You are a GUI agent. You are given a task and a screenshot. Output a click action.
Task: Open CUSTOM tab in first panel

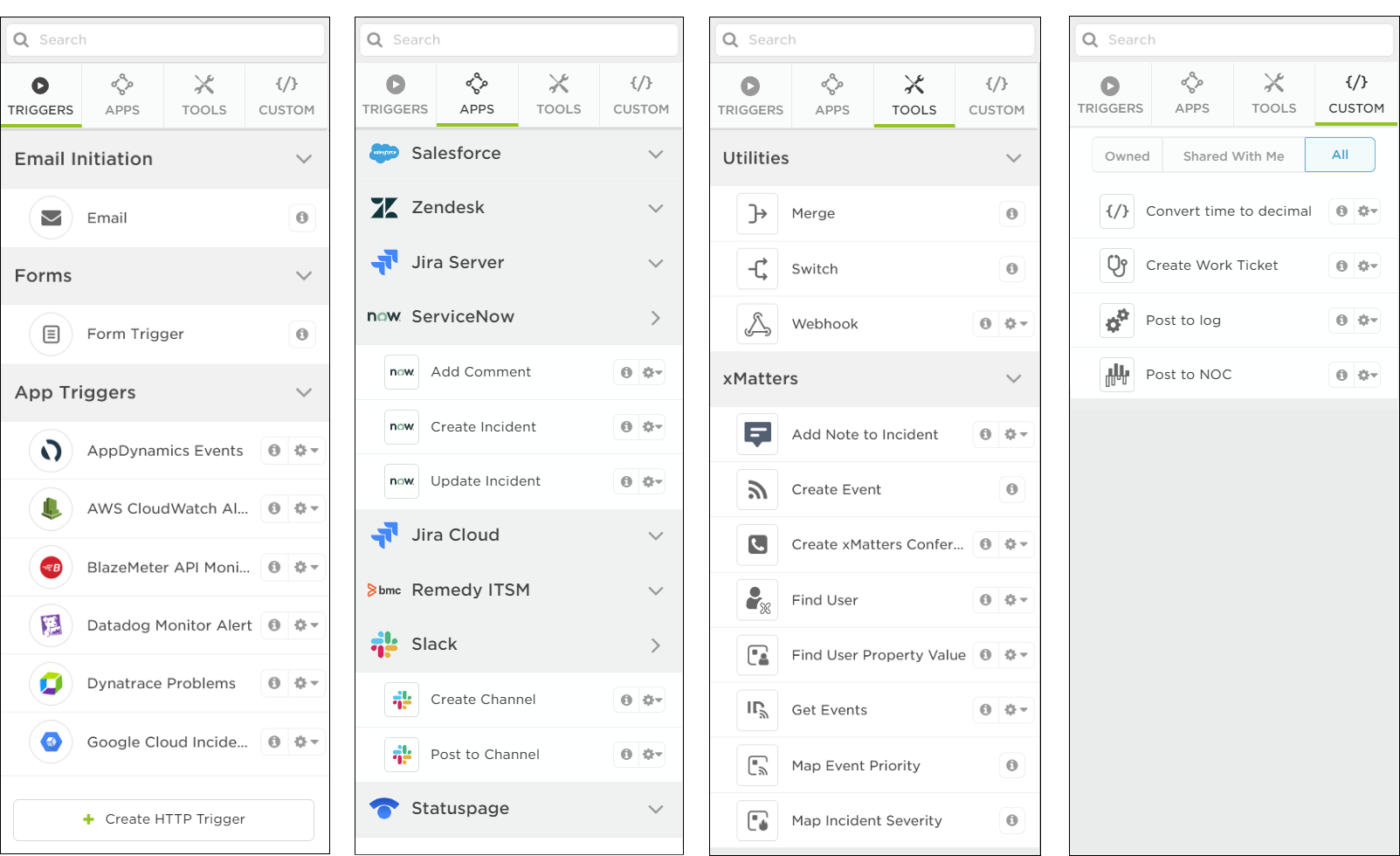click(x=286, y=96)
